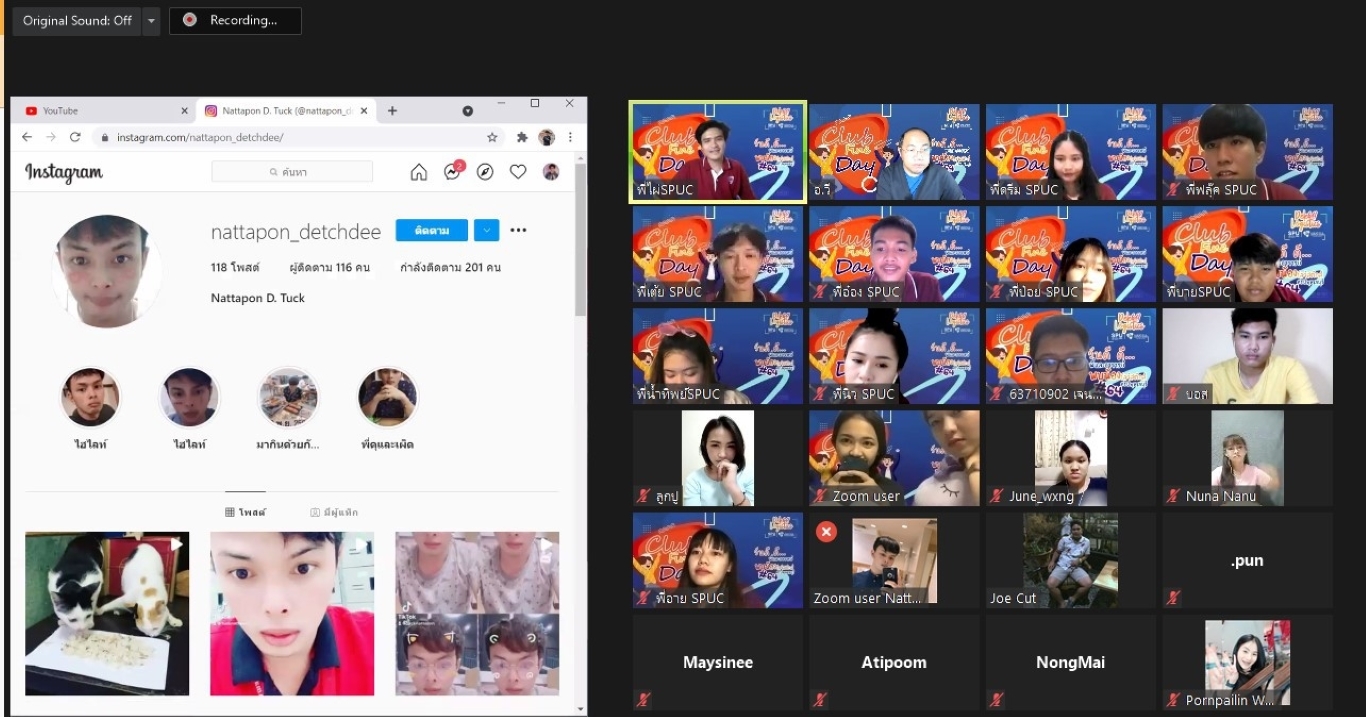Select the โพสต์ posts tab
This screenshot has height=717, width=1366.
click(x=245, y=512)
